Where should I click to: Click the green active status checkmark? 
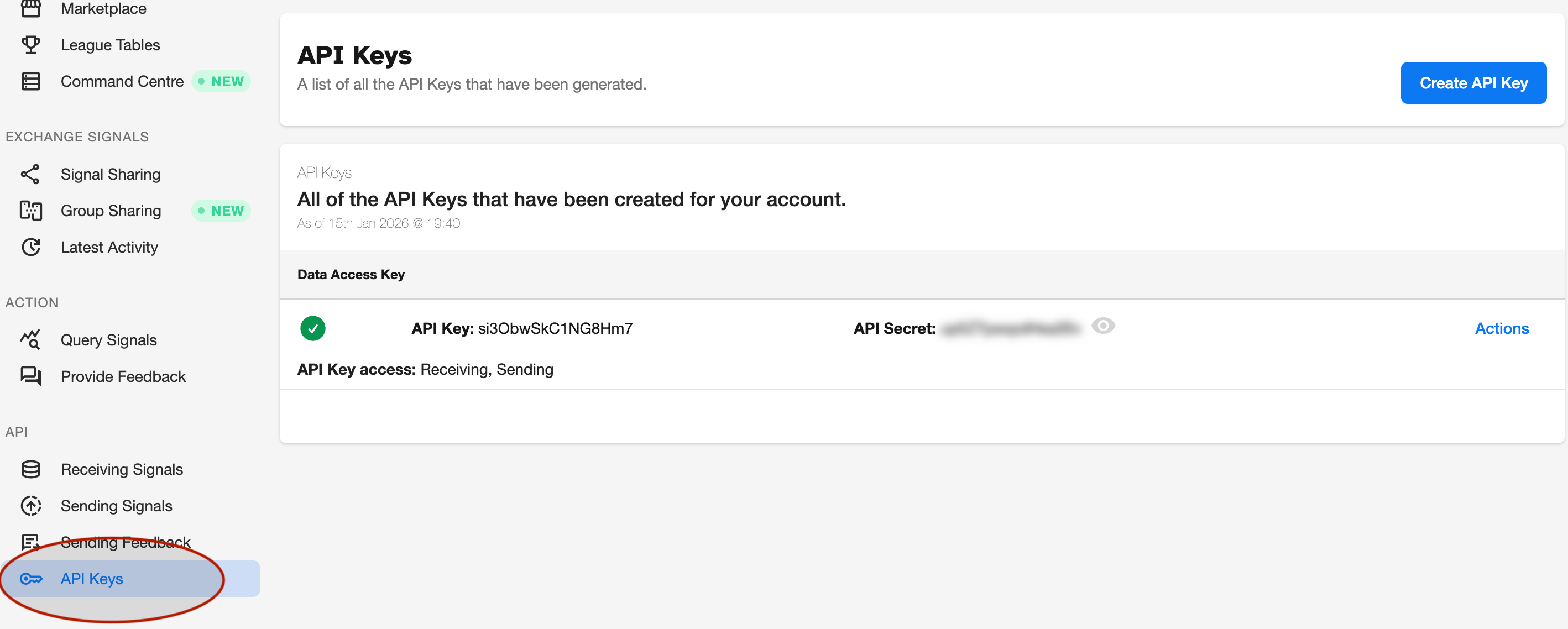[x=312, y=329]
